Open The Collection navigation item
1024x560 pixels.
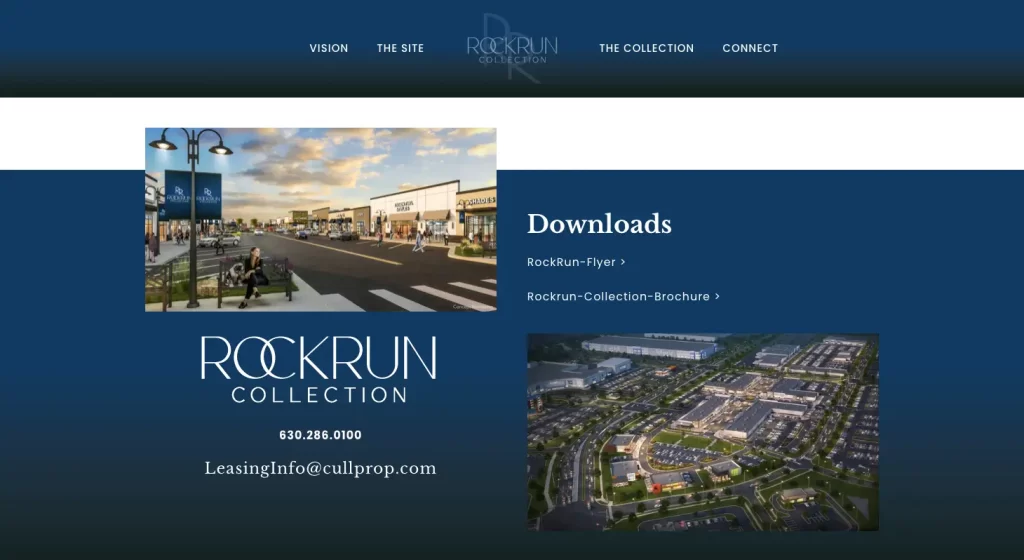coord(646,48)
